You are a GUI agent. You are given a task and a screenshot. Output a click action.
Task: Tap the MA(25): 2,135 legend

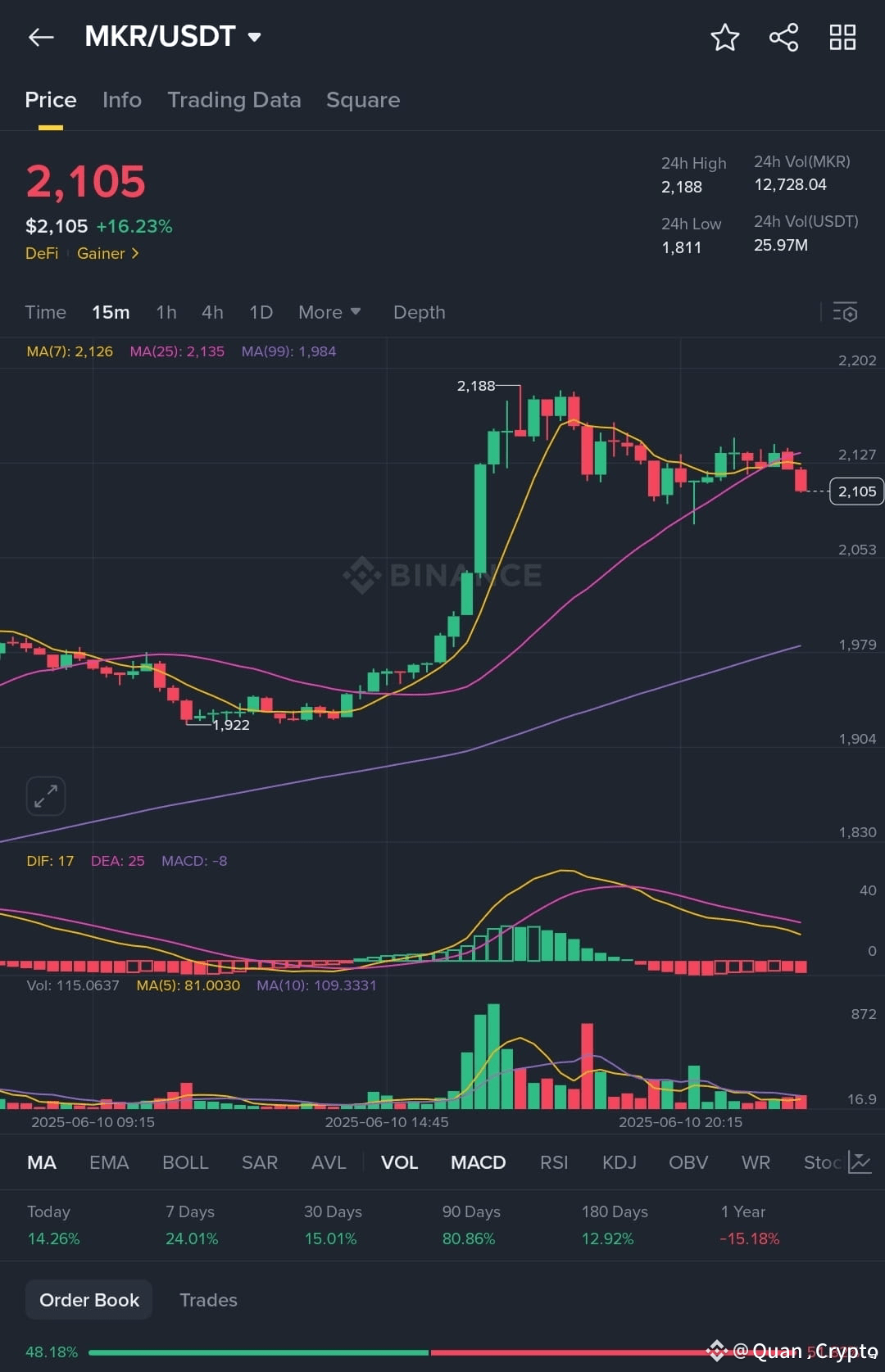coord(177,351)
